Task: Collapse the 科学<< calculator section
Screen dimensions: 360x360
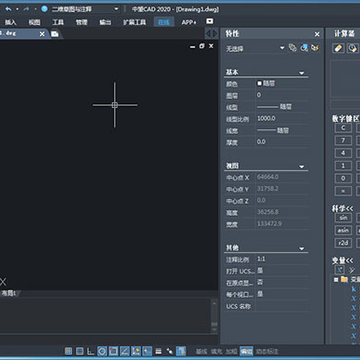Action: coord(342,209)
